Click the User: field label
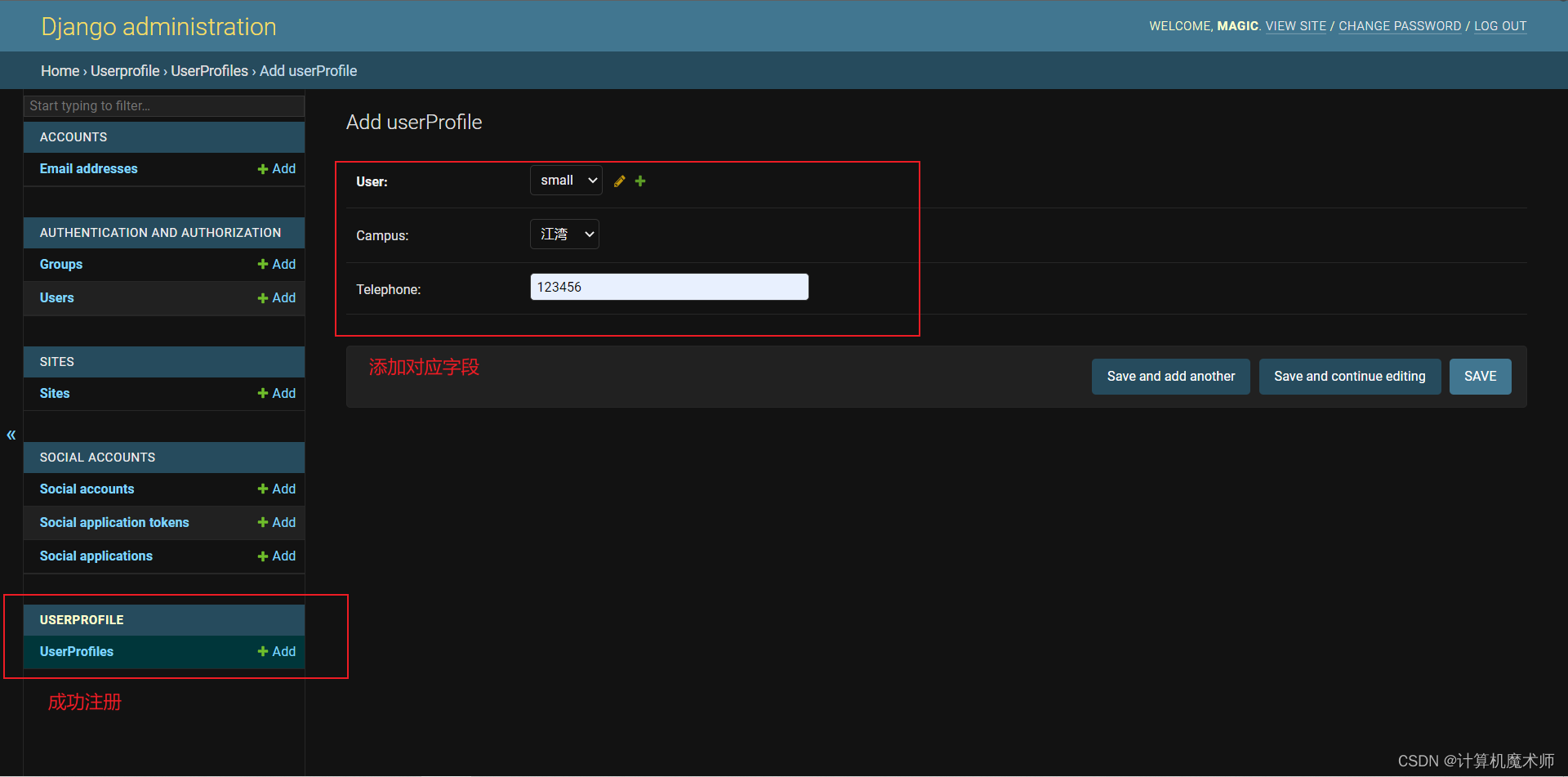 pos(372,181)
